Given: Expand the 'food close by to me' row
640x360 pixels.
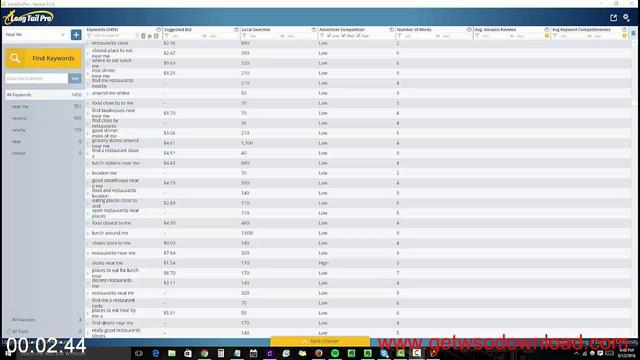Looking at the screenshot, I should (x=88, y=103).
